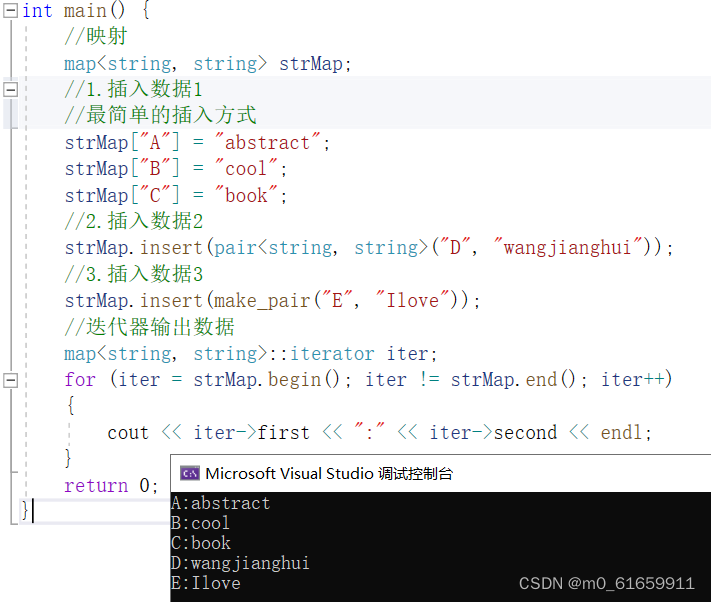The width and height of the screenshot is (711, 602).
Task: Click the "wangjianghui" string literal
Action: point(568,248)
